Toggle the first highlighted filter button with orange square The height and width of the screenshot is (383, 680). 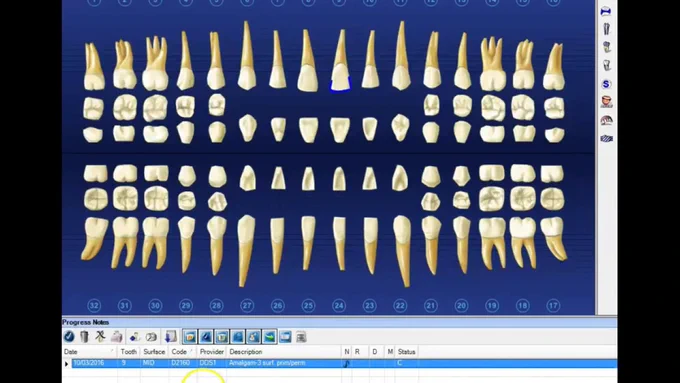[190, 337]
